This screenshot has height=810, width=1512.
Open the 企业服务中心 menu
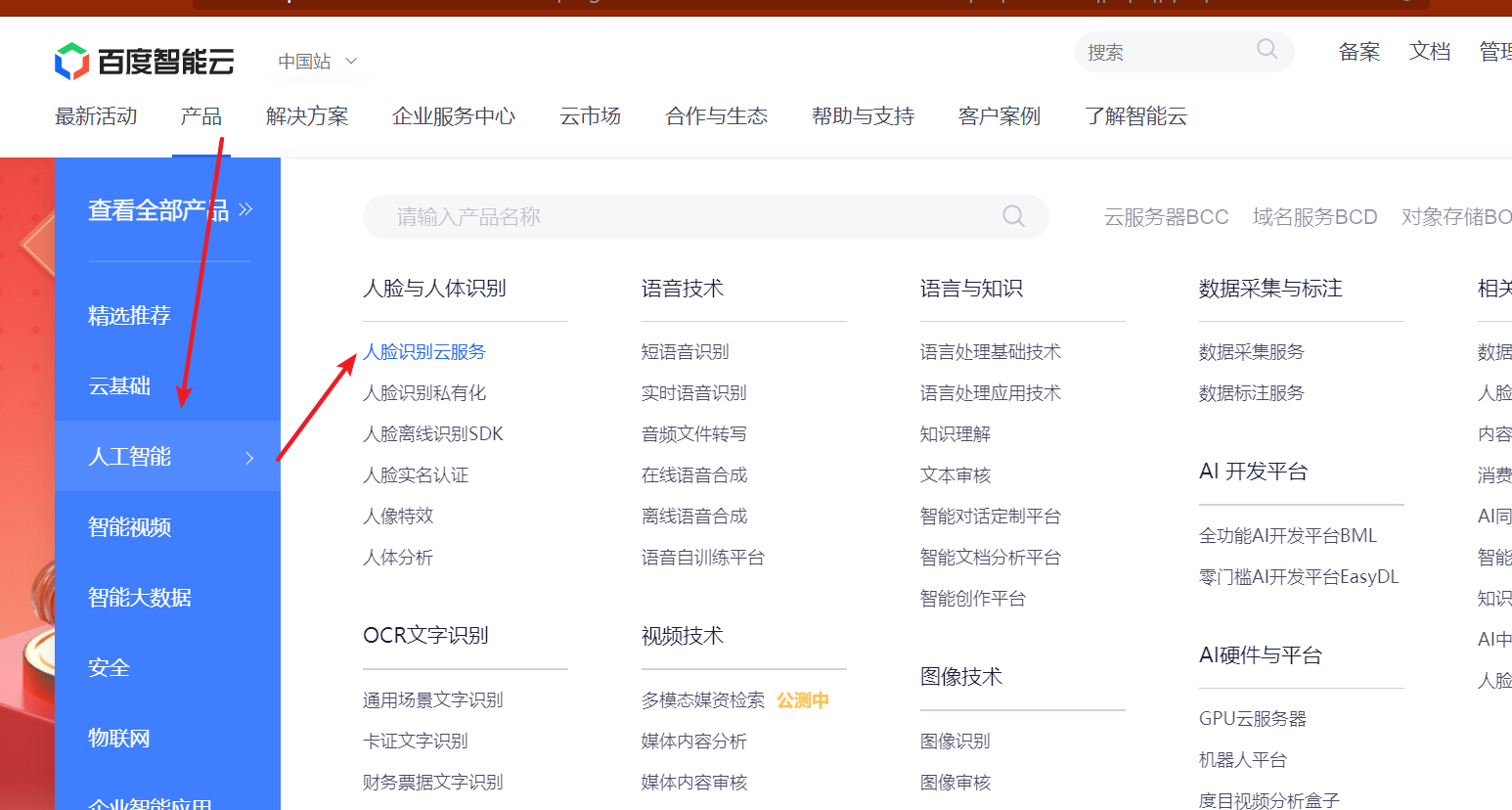coord(454,116)
